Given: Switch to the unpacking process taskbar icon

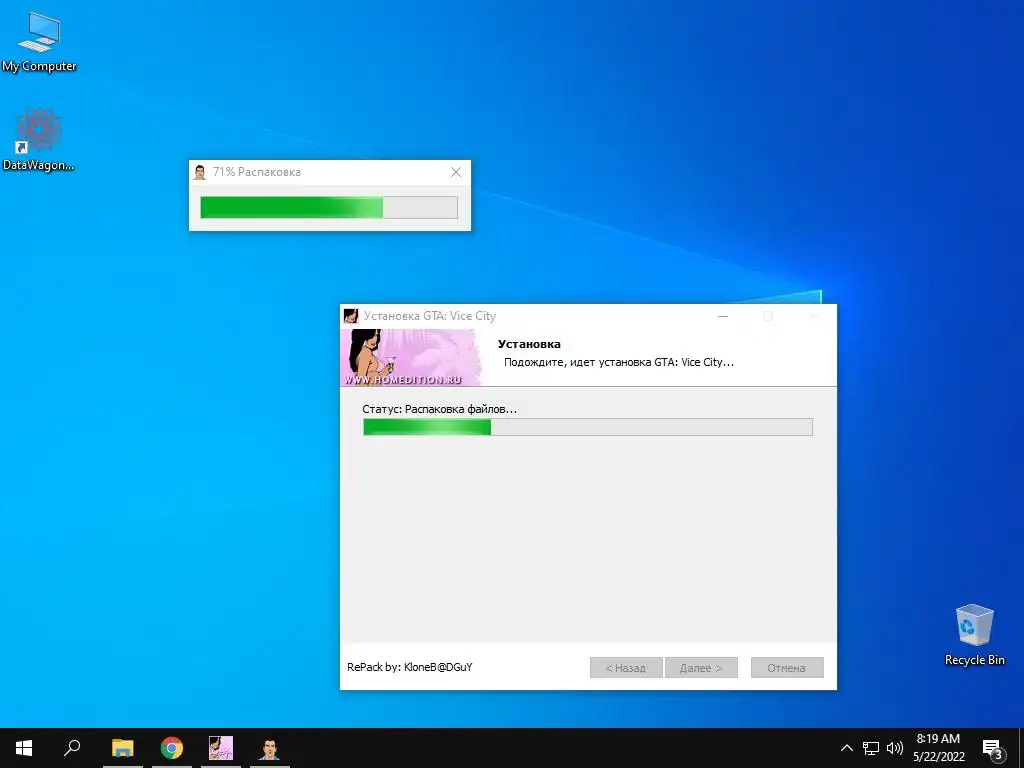Looking at the screenshot, I should [269, 748].
